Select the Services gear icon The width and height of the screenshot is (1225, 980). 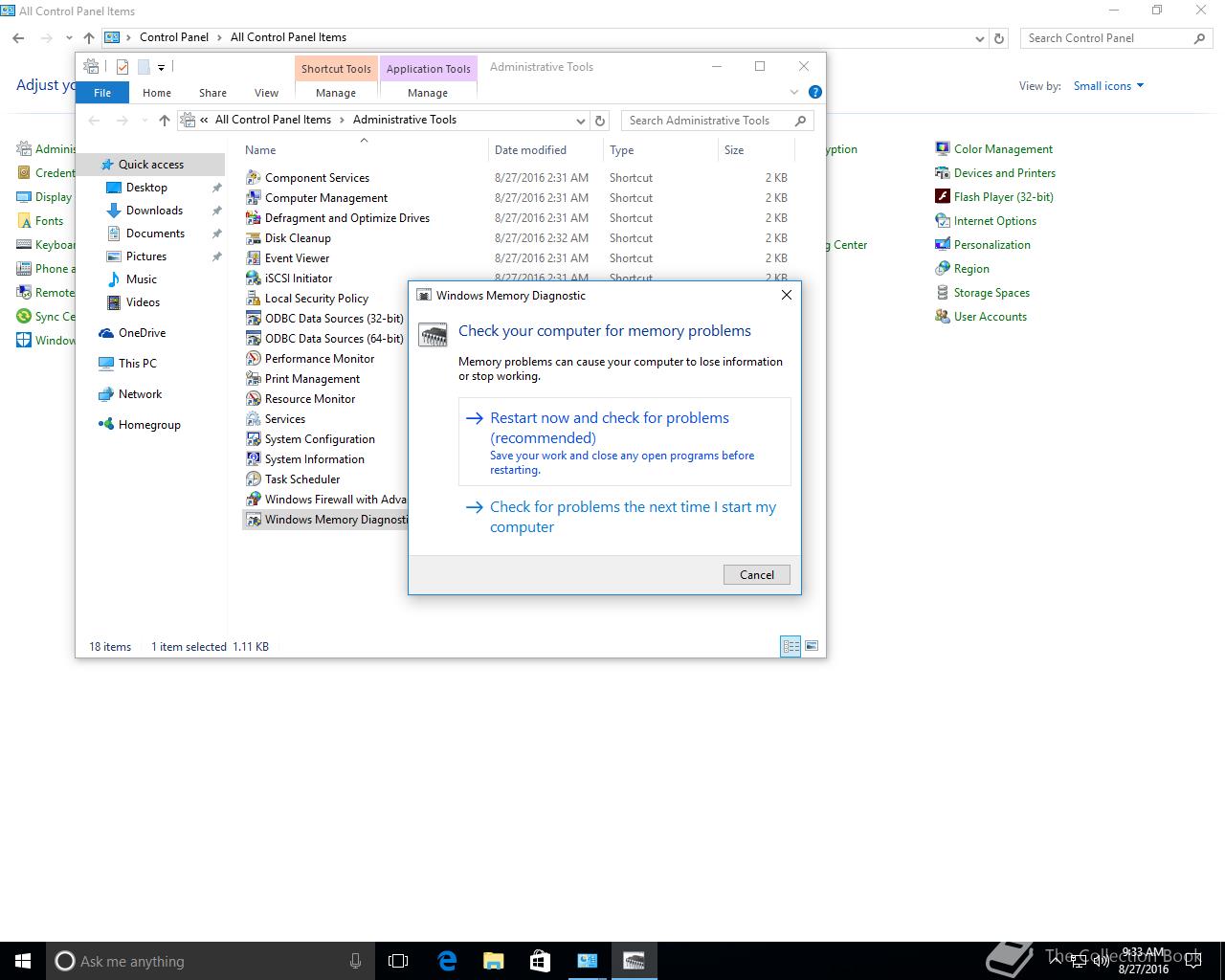pos(253,418)
